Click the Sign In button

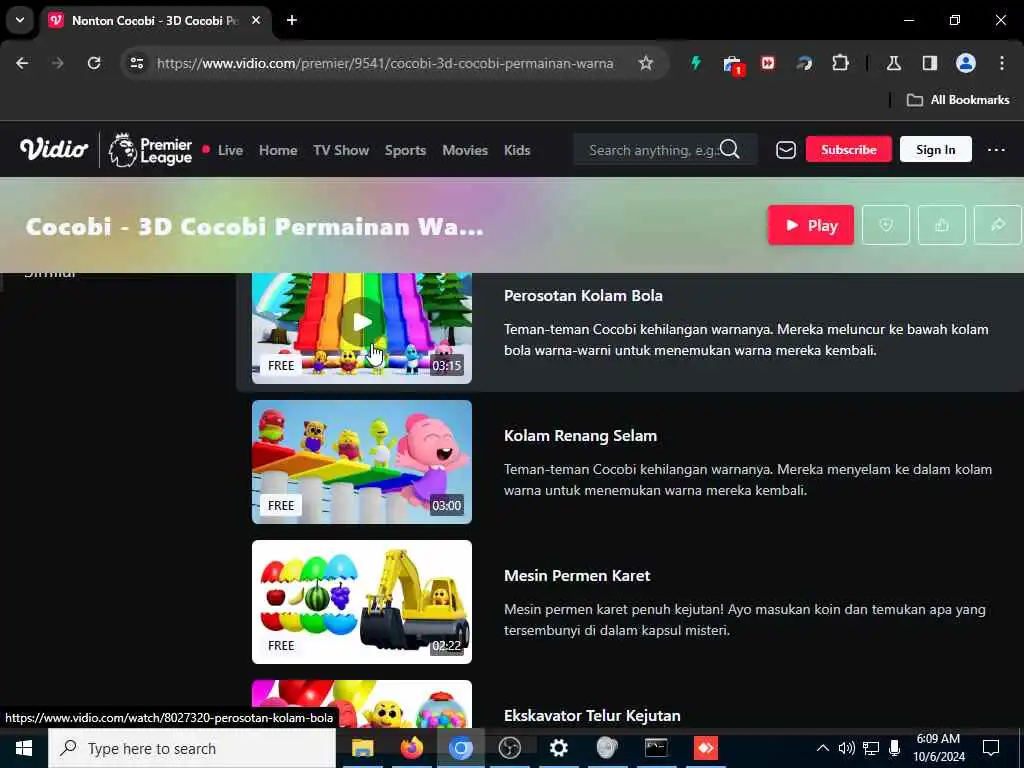[x=935, y=150]
